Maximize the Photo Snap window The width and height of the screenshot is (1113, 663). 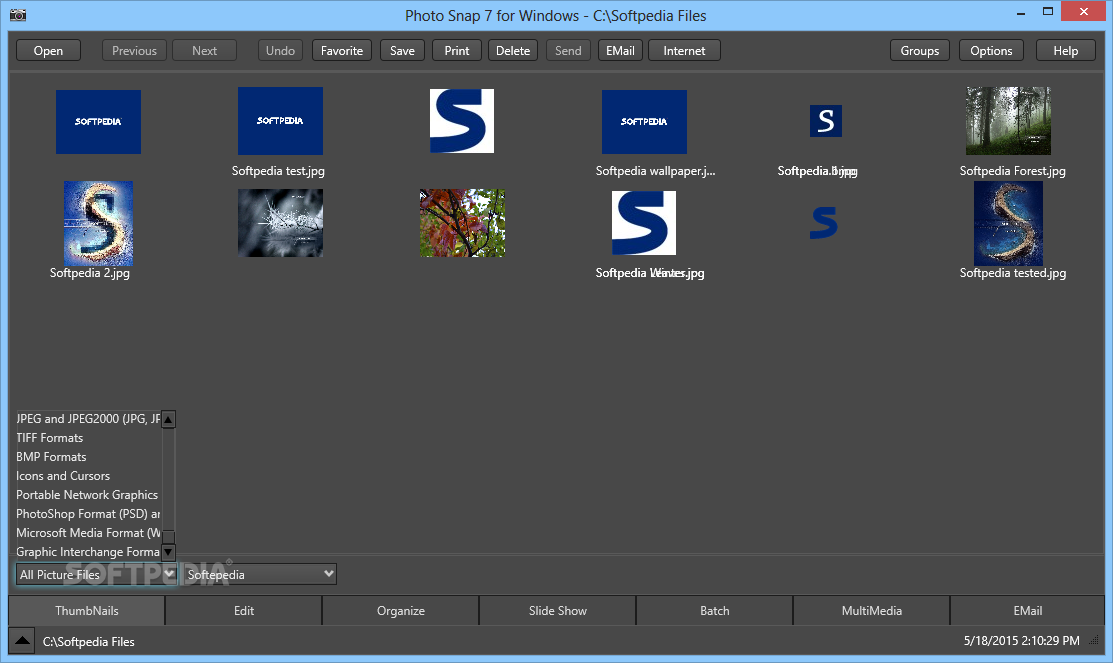(1048, 11)
